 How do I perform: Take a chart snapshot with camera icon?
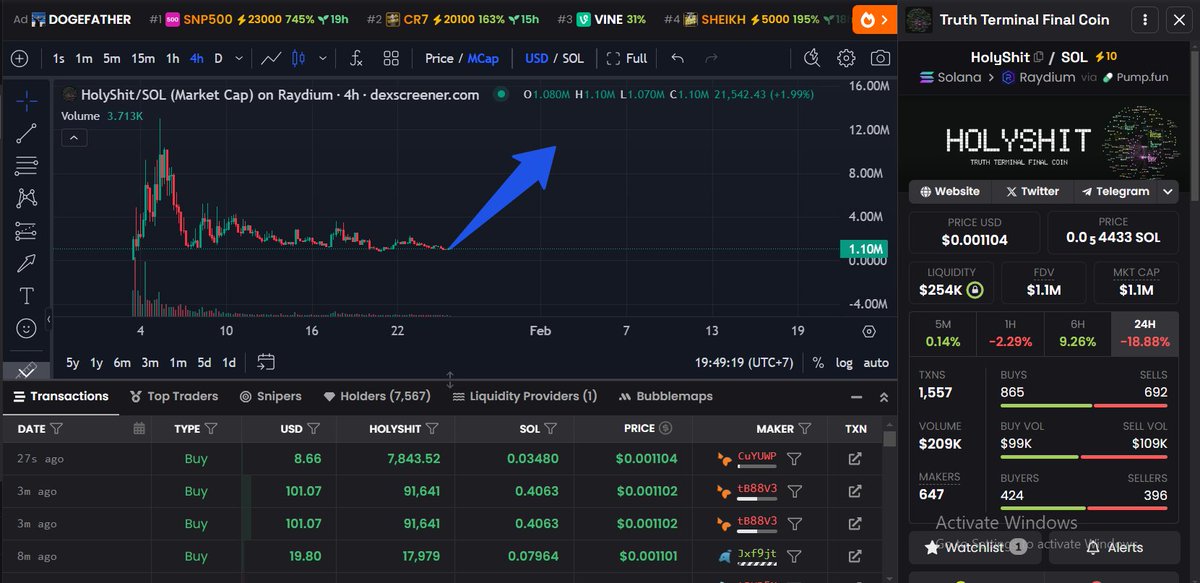click(880, 58)
